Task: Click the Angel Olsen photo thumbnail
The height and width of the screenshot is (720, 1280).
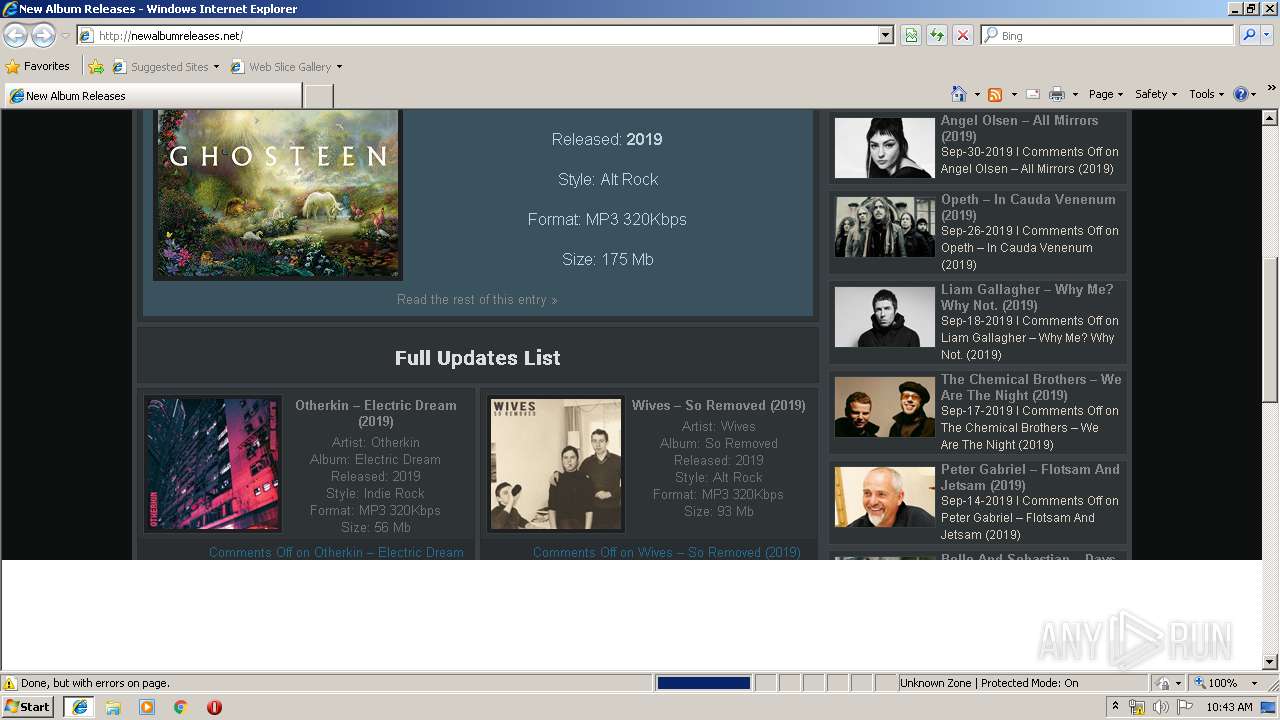Action: tap(885, 148)
